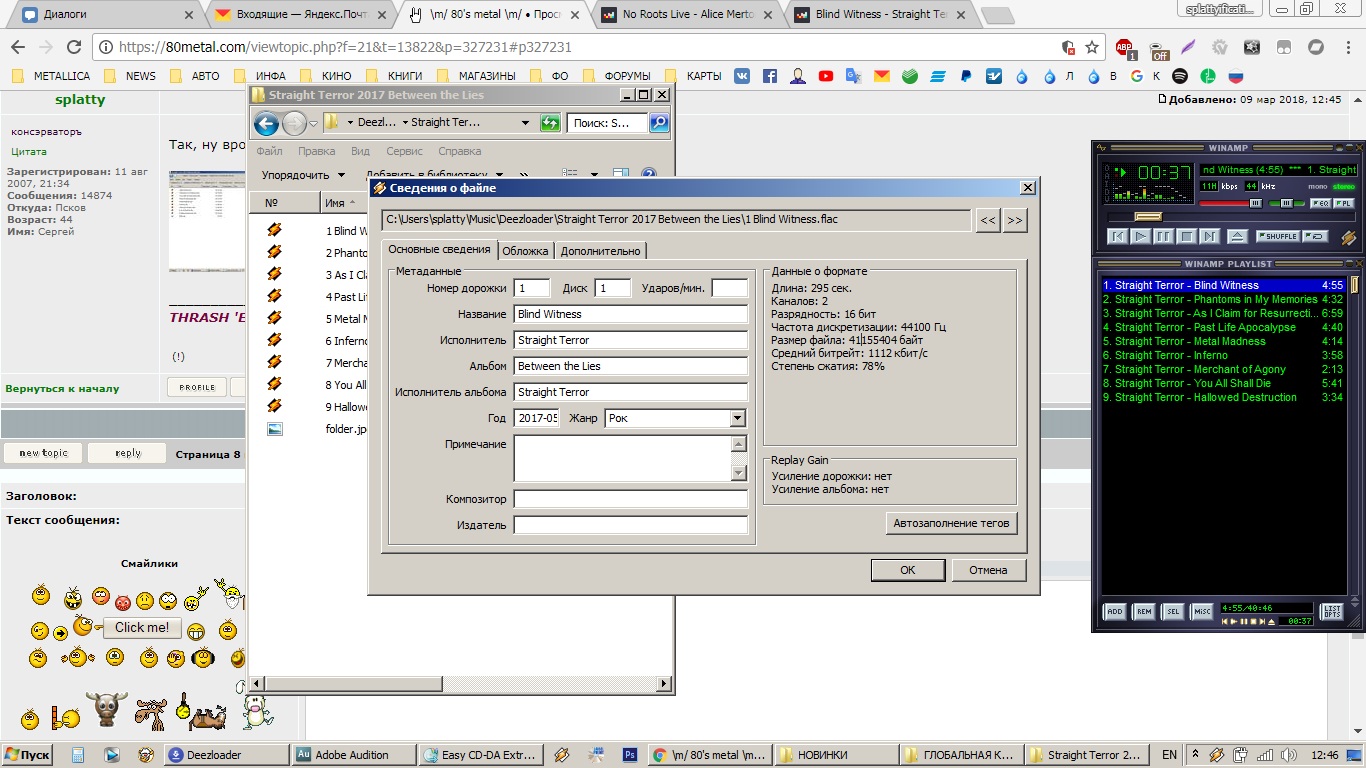The image size is (1366, 768).
Task: Click Spotify bookmark icon
Action: click(x=1180, y=76)
